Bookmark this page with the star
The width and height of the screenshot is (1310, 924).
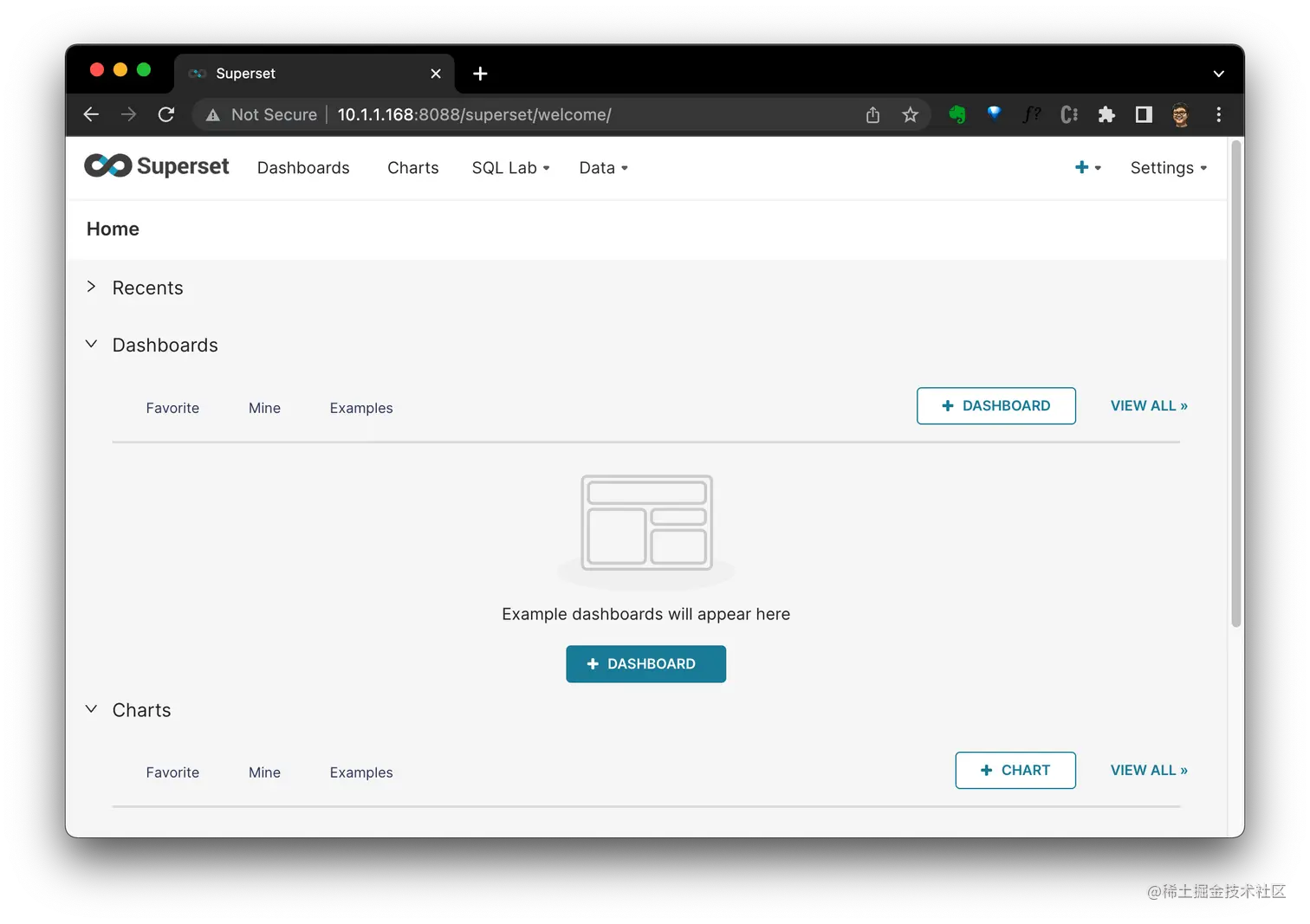910,114
